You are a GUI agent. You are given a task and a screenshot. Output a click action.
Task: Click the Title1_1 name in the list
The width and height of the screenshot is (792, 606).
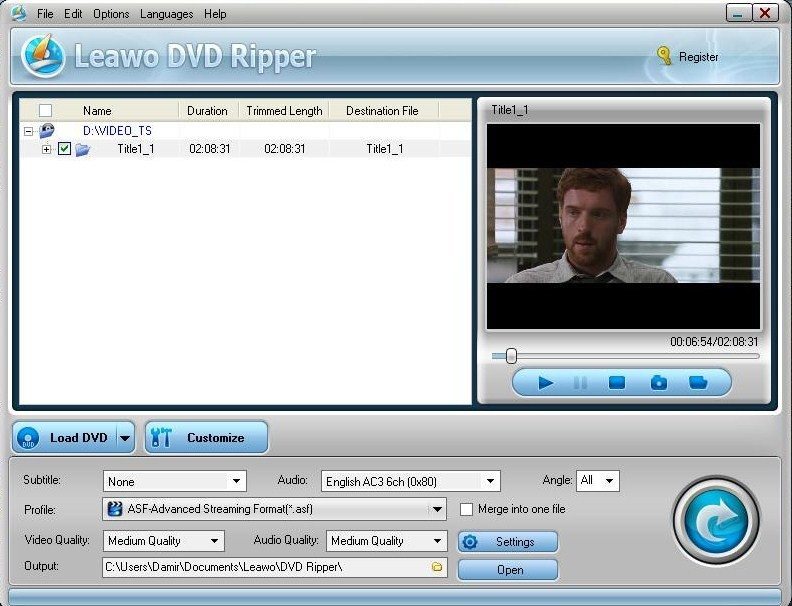click(135, 149)
